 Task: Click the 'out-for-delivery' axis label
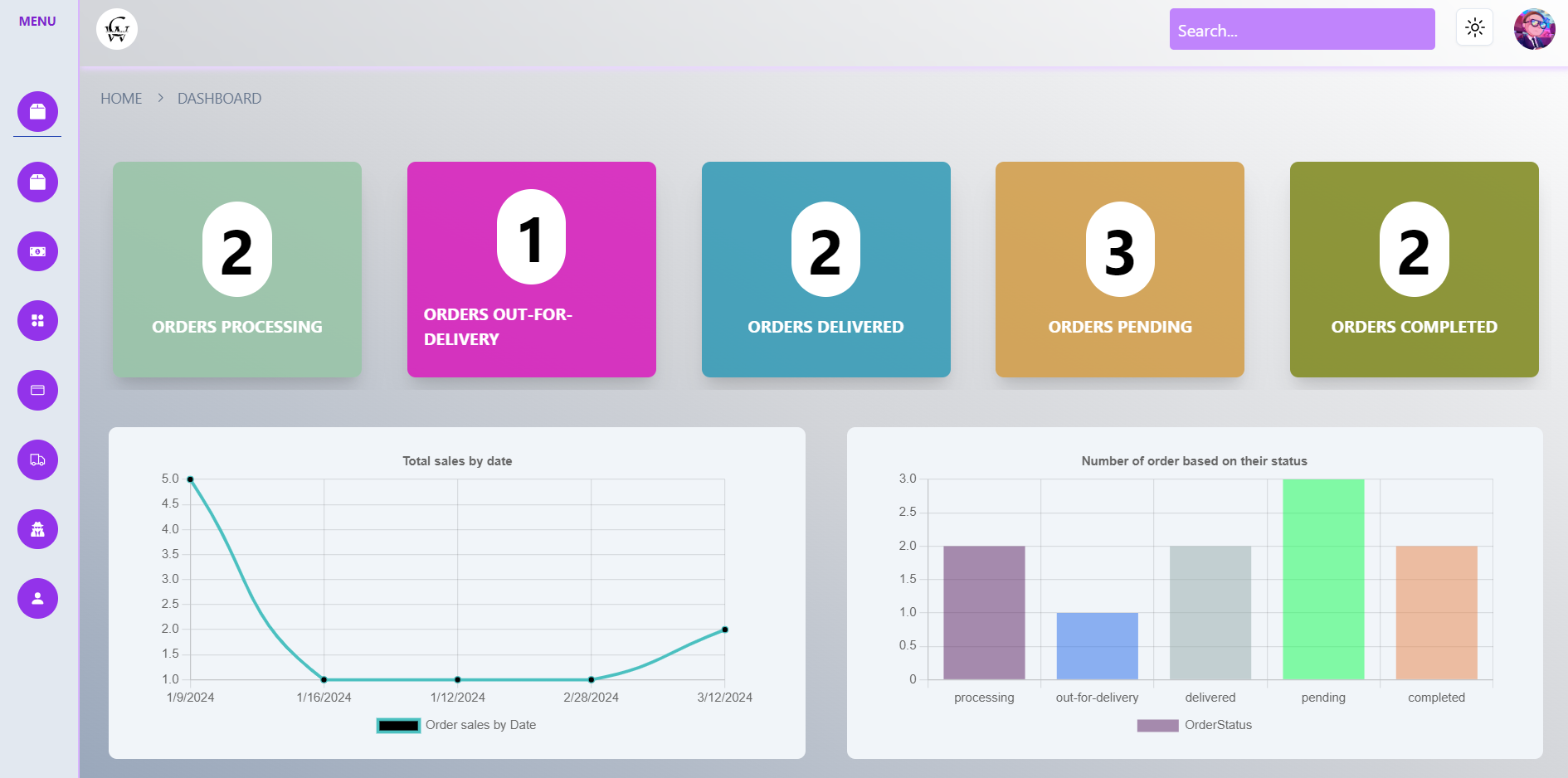click(x=1098, y=698)
